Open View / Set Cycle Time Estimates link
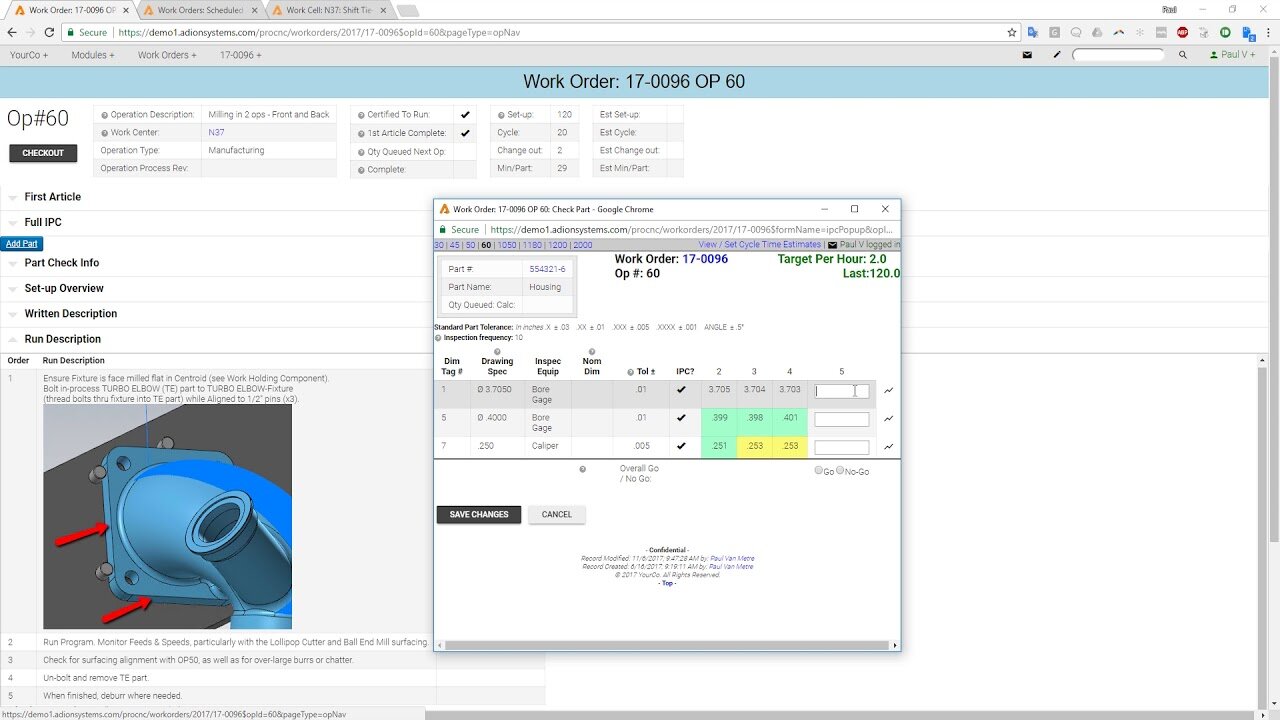The image size is (1280, 720). (x=759, y=245)
